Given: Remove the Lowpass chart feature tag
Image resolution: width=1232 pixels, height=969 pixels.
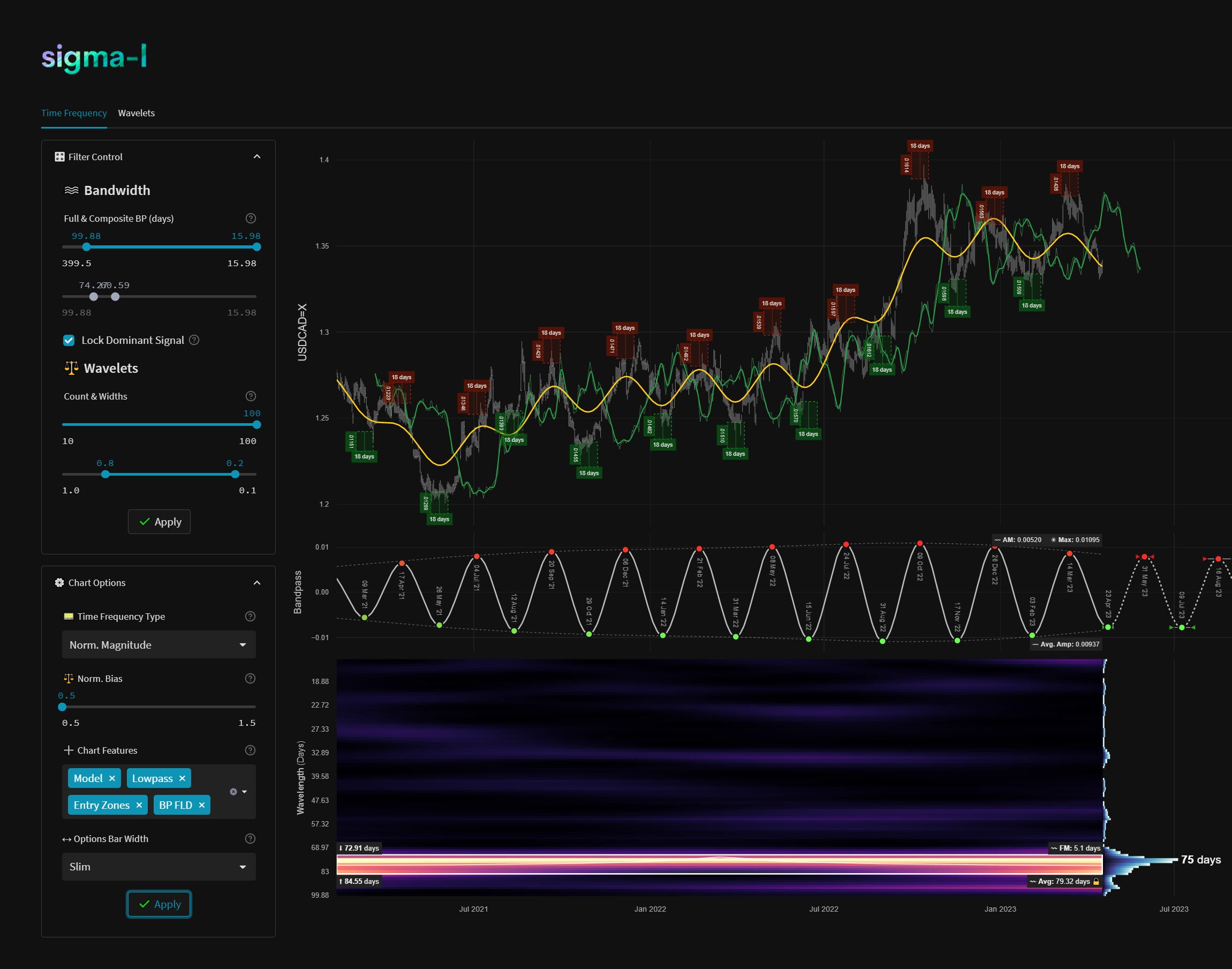Looking at the screenshot, I should (x=182, y=778).
